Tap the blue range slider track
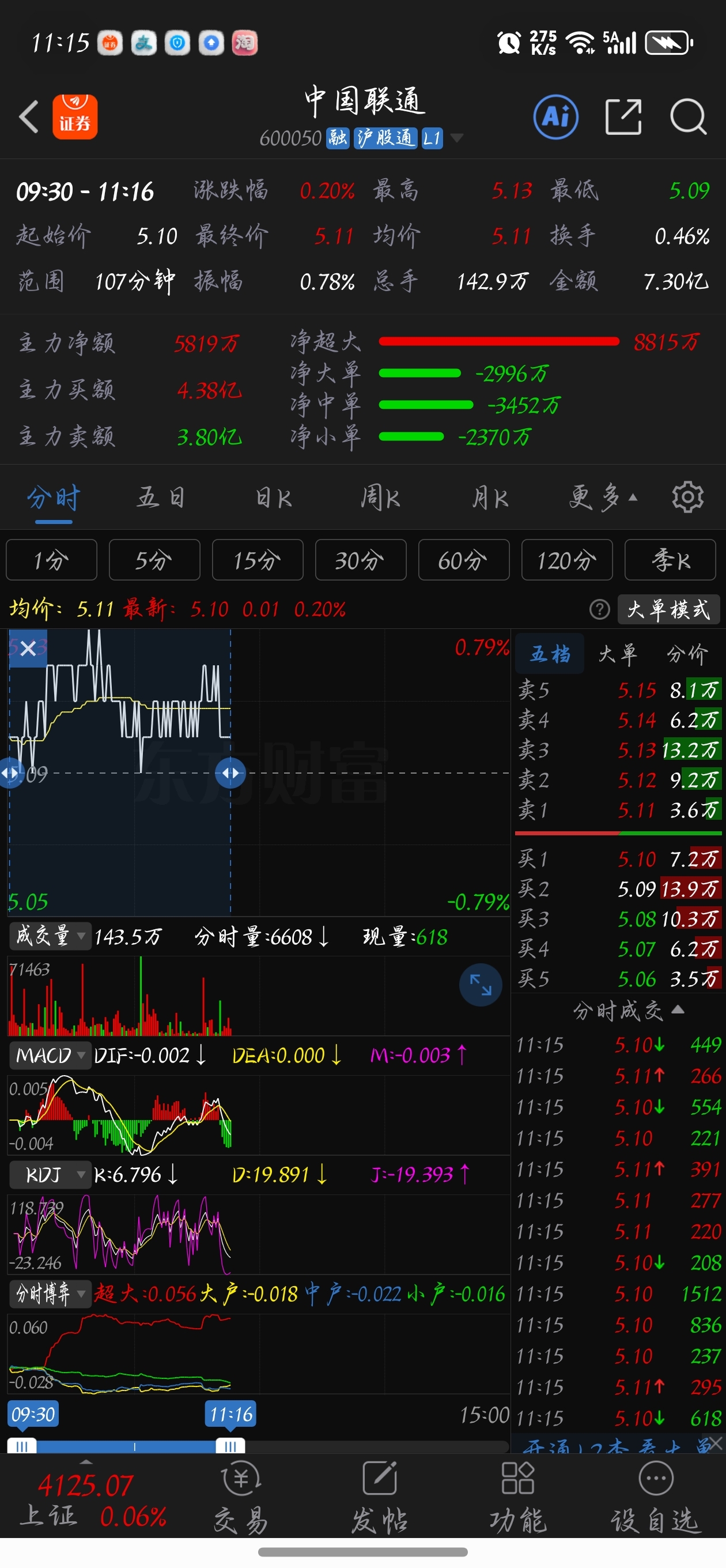The height and width of the screenshot is (1568, 726). tap(127, 1446)
